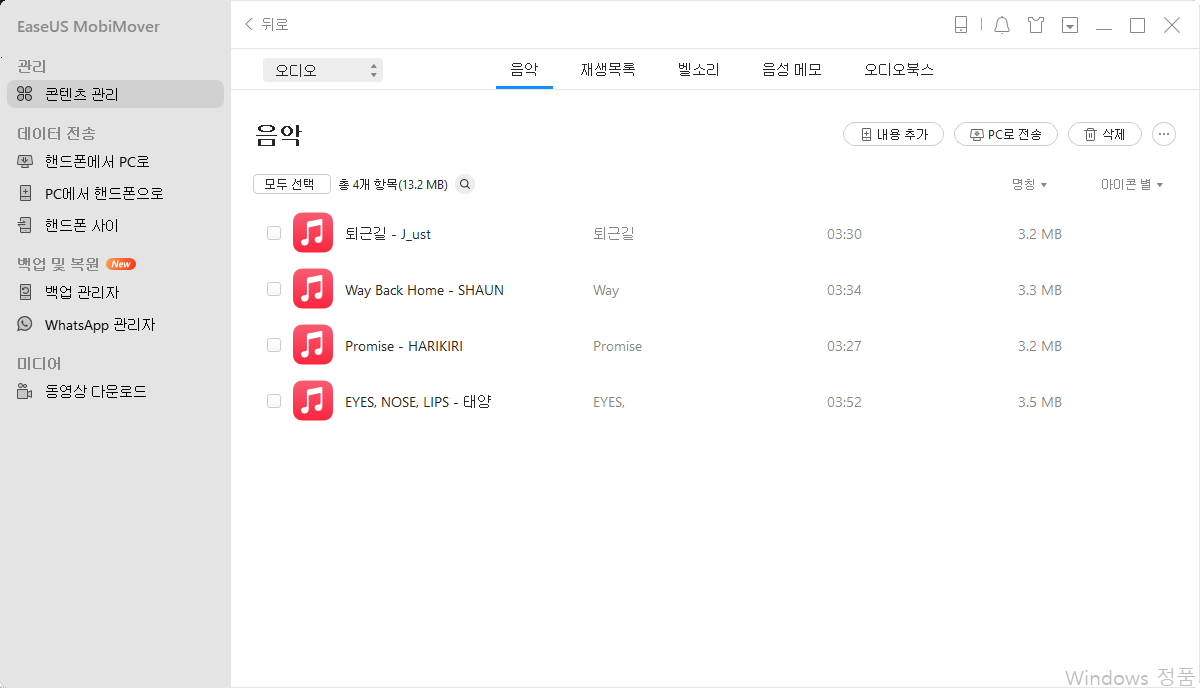
Task: Click the device phone icon in title bar
Action: tap(961, 25)
